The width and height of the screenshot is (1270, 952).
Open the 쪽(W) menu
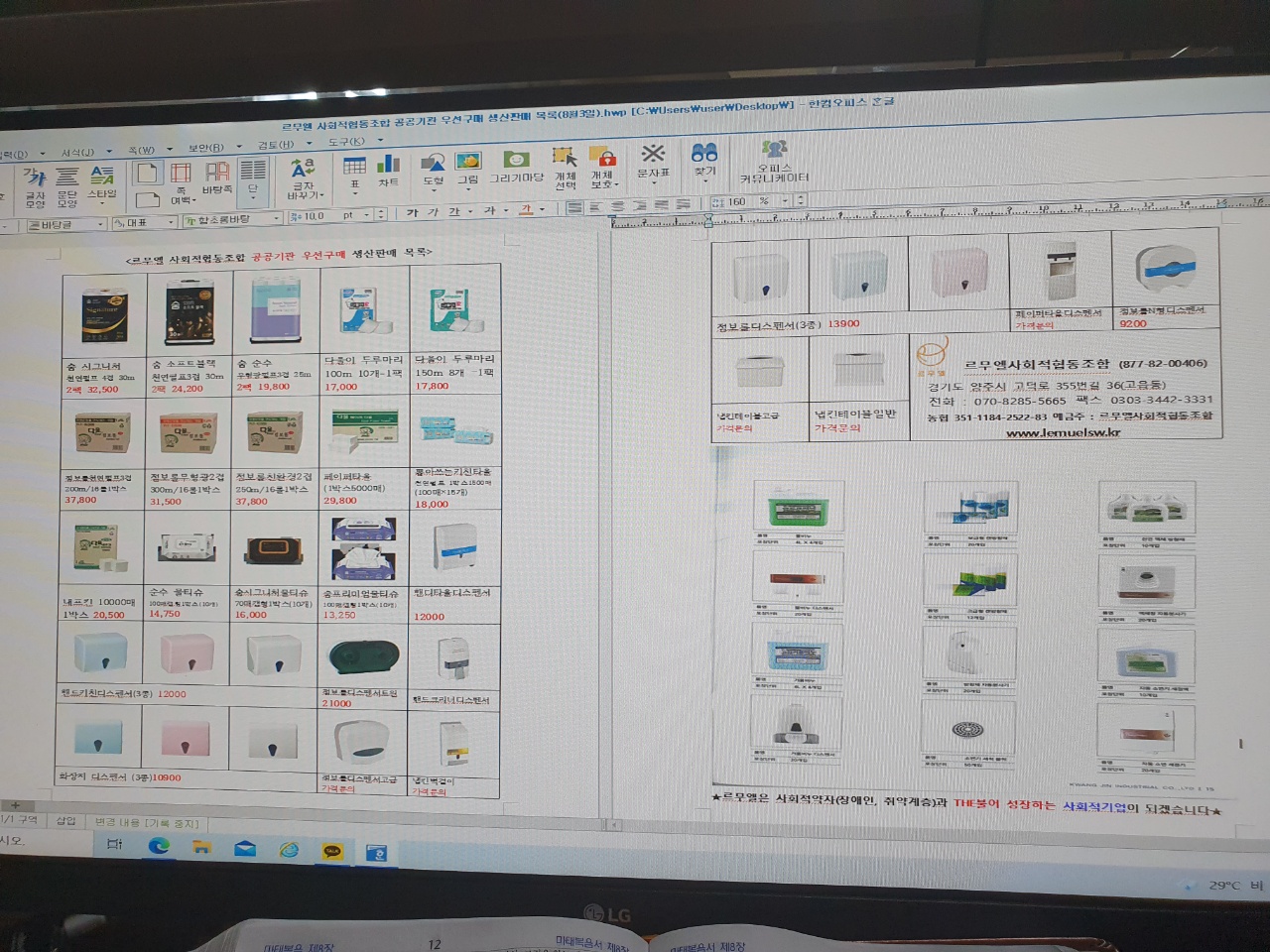(142, 151)
